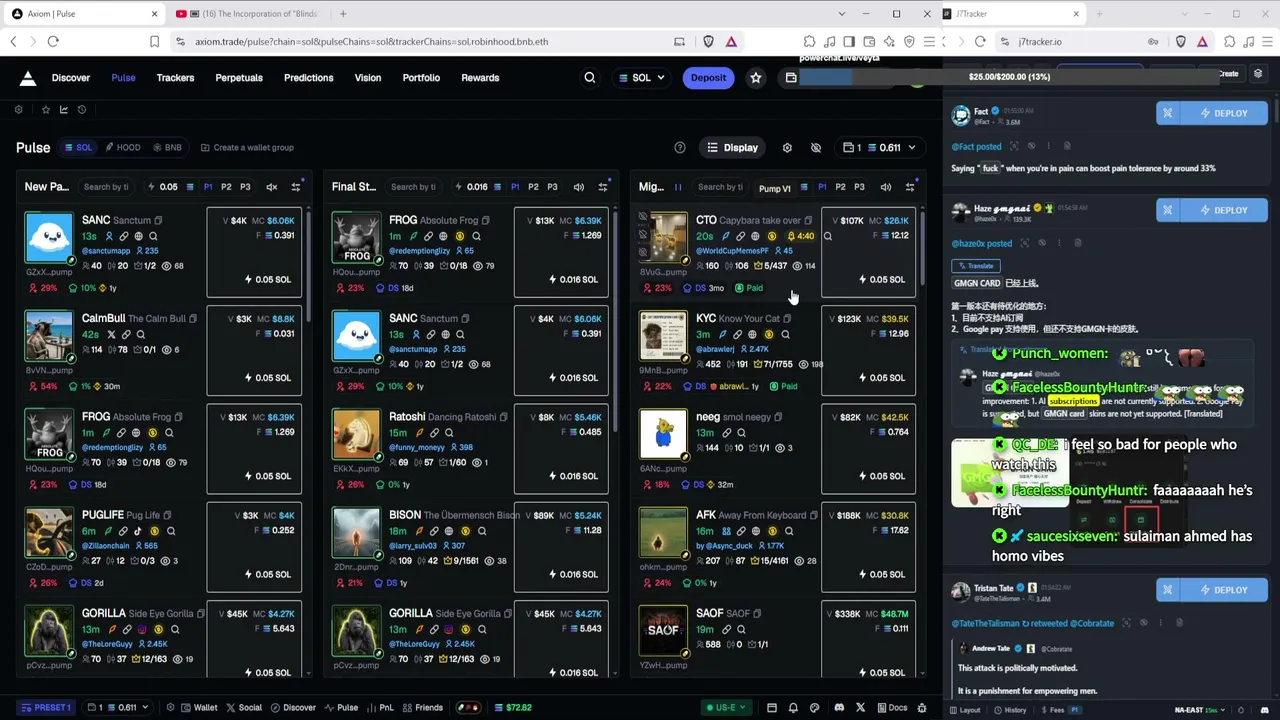Switch to the YouTube browser tab
The height and width of the screenshot is (720, 1280).
point(247,14)
